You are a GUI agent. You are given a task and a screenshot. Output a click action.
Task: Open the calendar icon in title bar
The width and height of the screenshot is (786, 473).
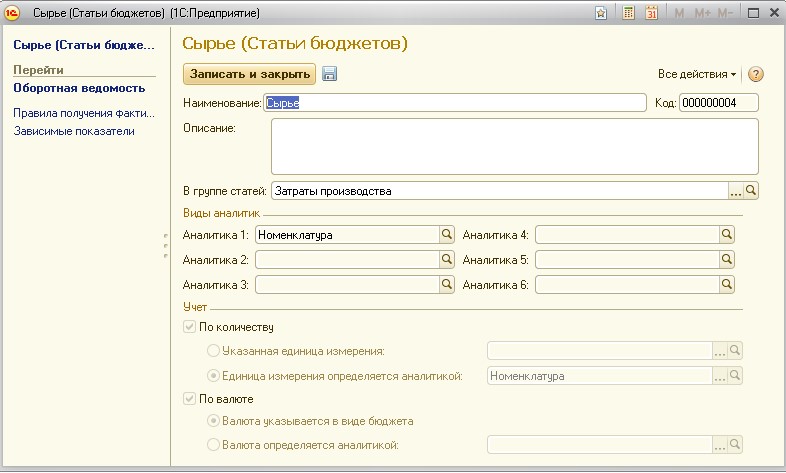652,13
